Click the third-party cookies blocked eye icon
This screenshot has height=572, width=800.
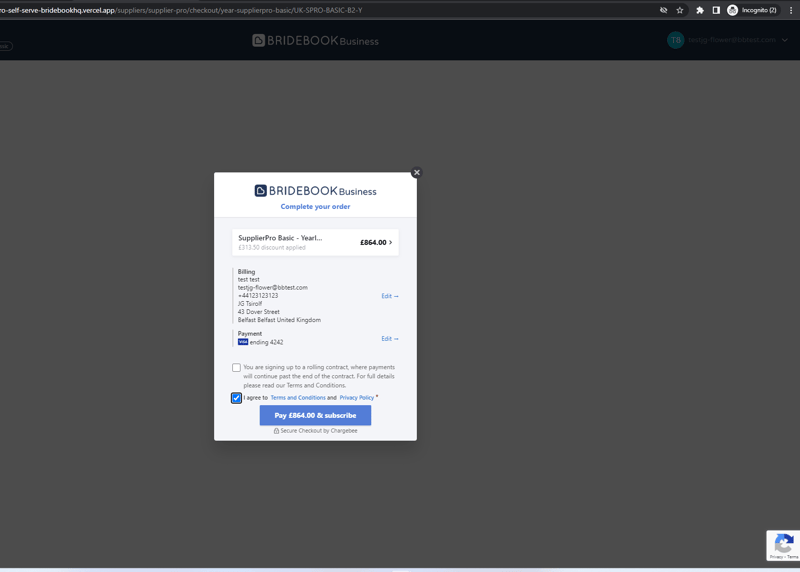tap(663, 10)
